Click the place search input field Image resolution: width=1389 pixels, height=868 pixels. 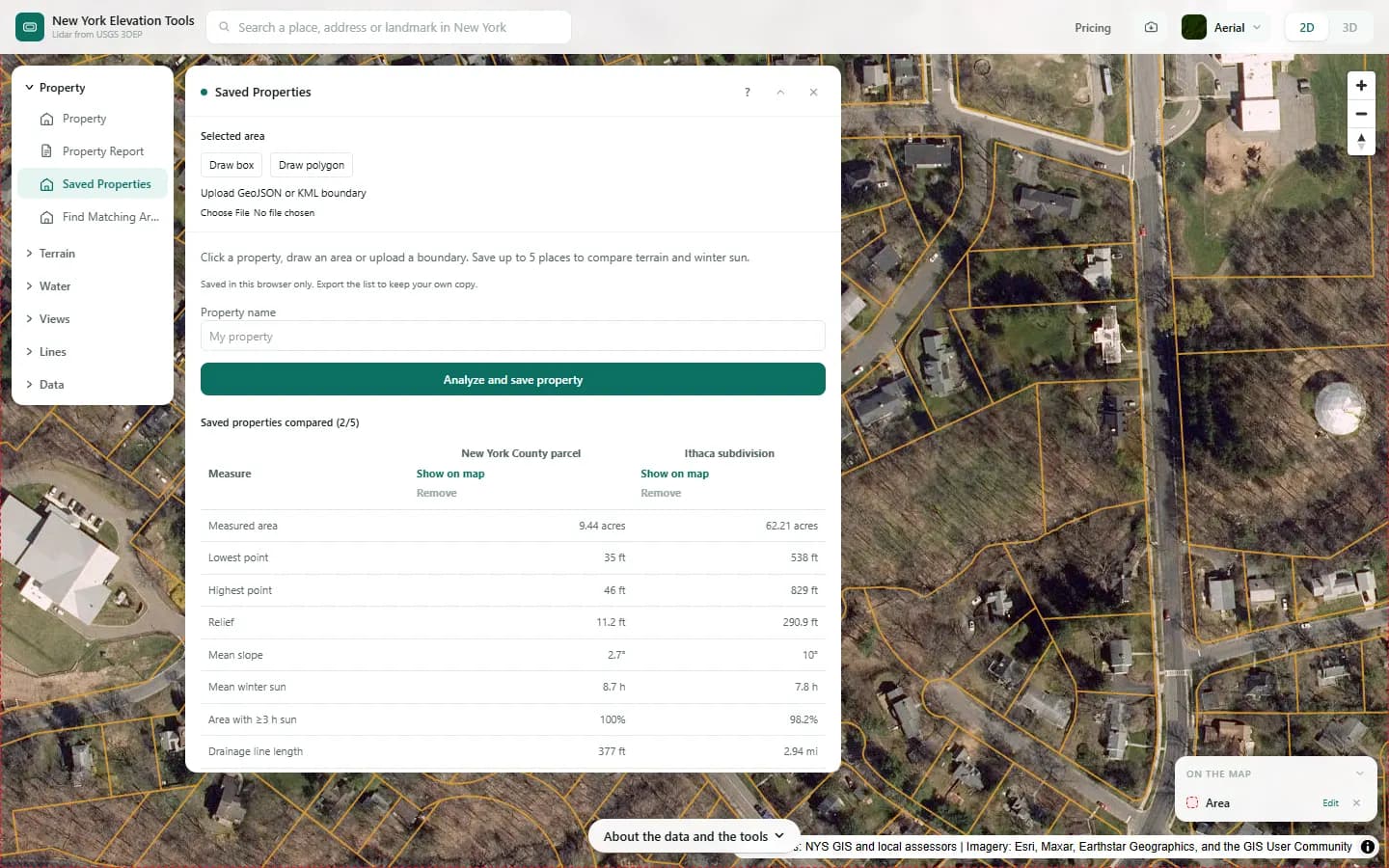389,27
